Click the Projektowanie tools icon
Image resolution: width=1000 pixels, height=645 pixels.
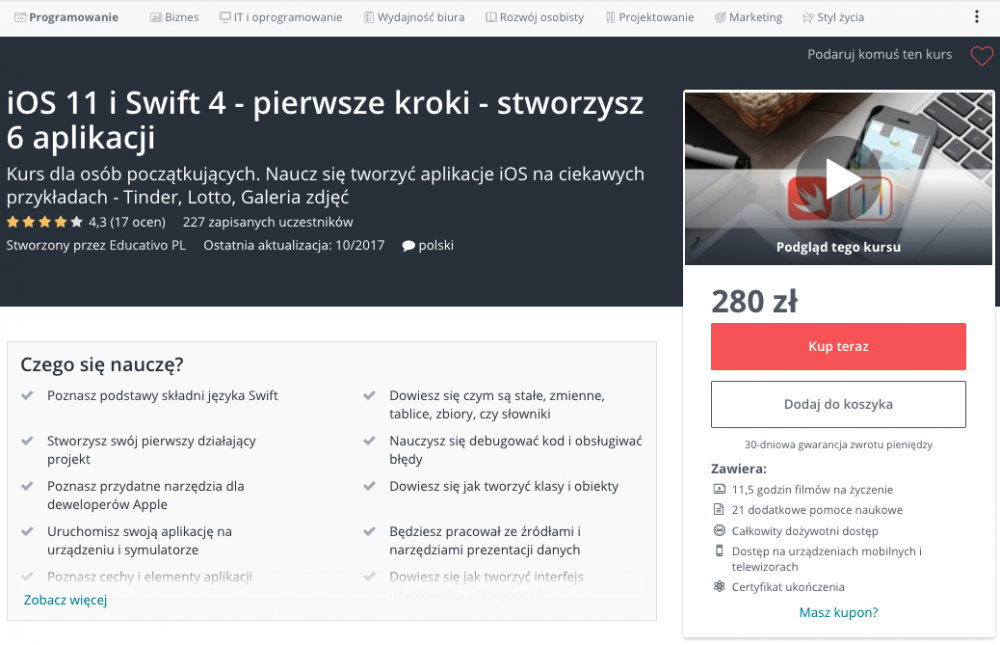(610, 17)
